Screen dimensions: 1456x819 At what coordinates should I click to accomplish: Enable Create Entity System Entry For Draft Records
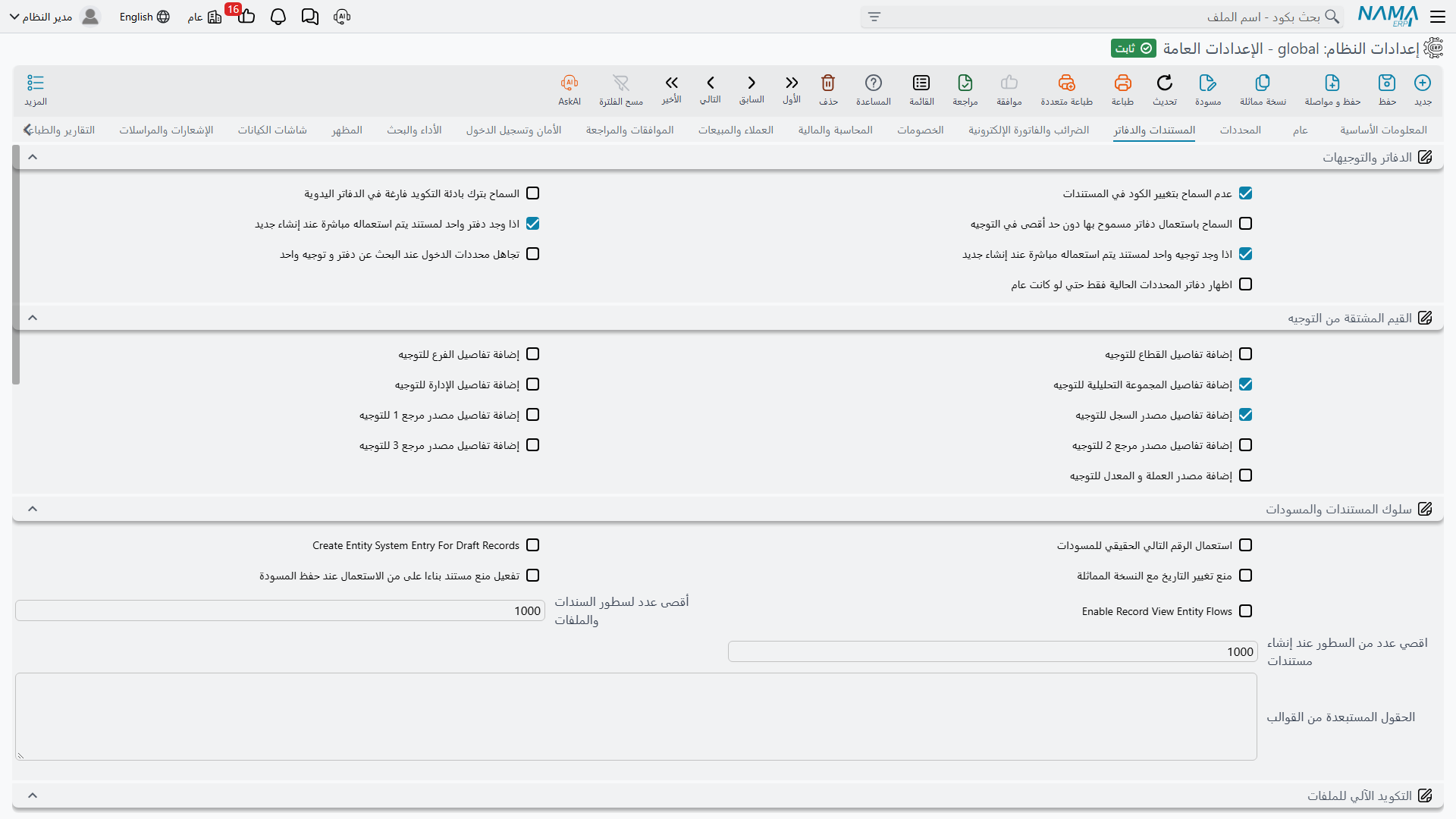tap(532, 545)
